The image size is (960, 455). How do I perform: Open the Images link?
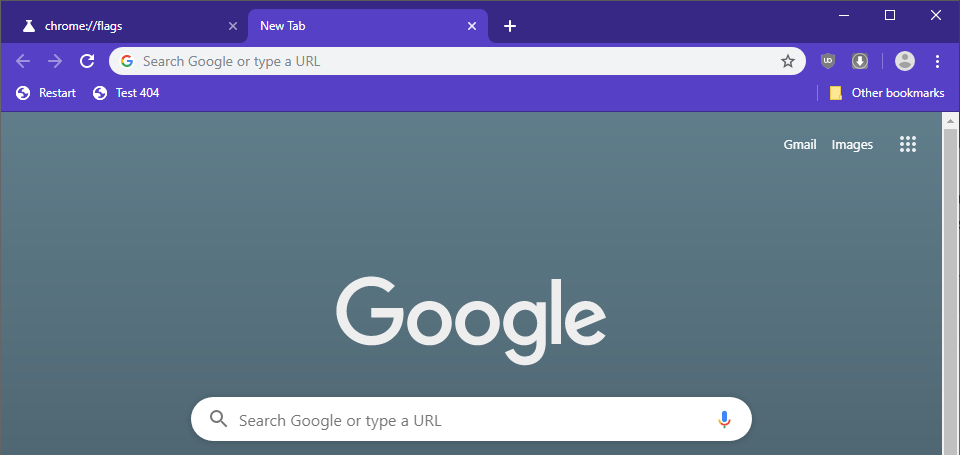pyautogui.click(x=852, y=145)
